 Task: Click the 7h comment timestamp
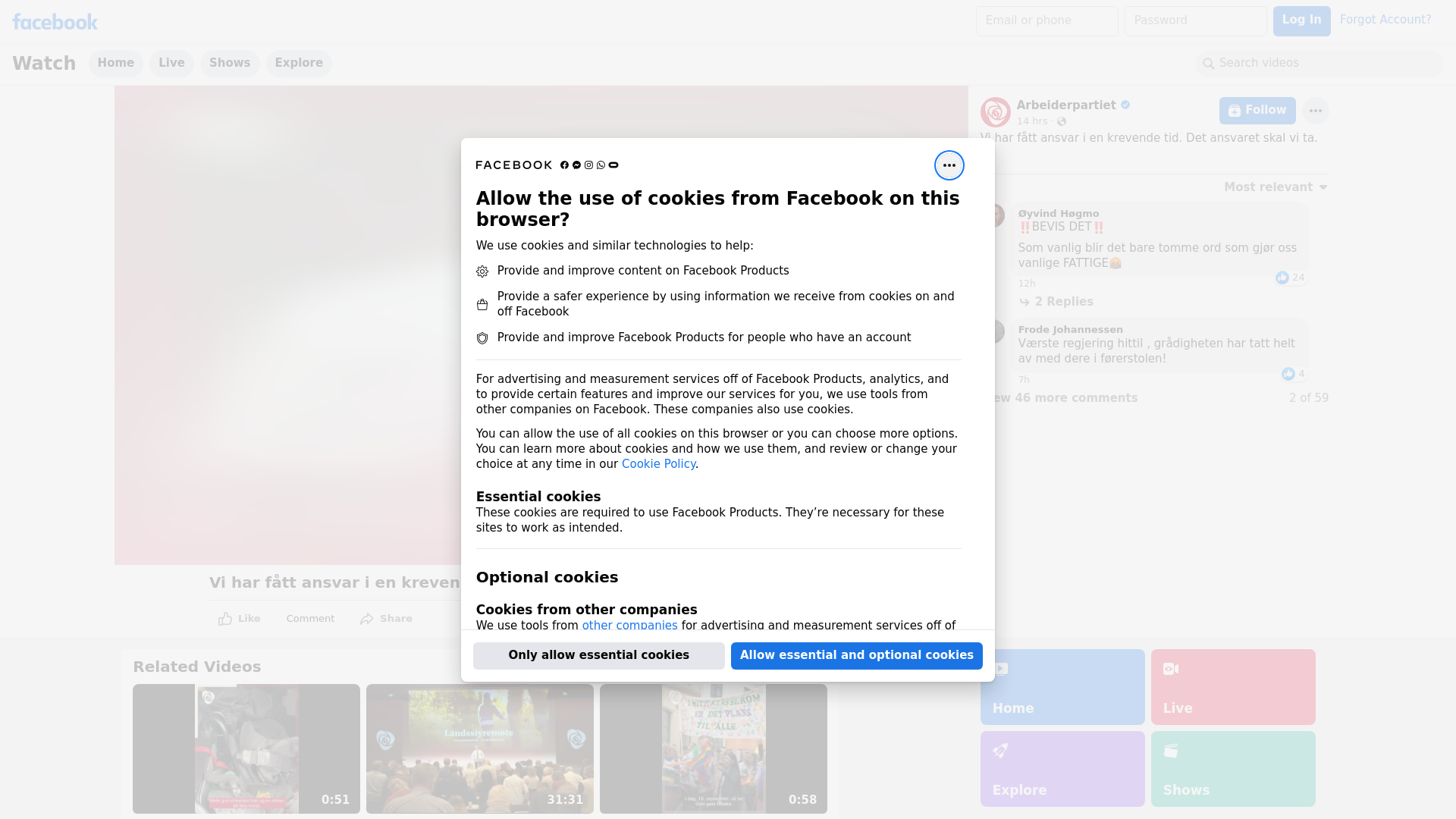click(x=1024, y=380)
